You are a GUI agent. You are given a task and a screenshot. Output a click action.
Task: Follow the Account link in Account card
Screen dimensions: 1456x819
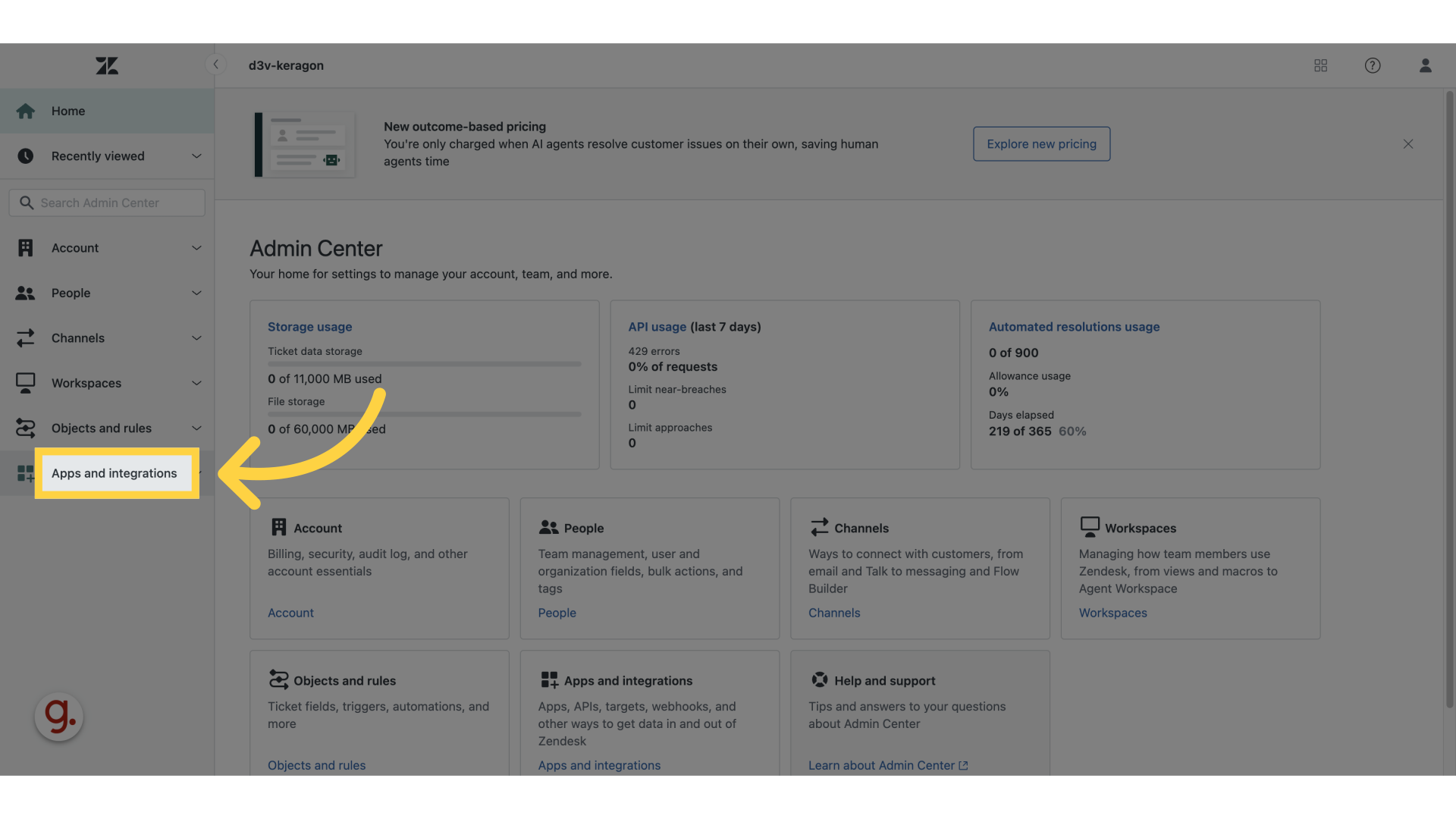290,613
